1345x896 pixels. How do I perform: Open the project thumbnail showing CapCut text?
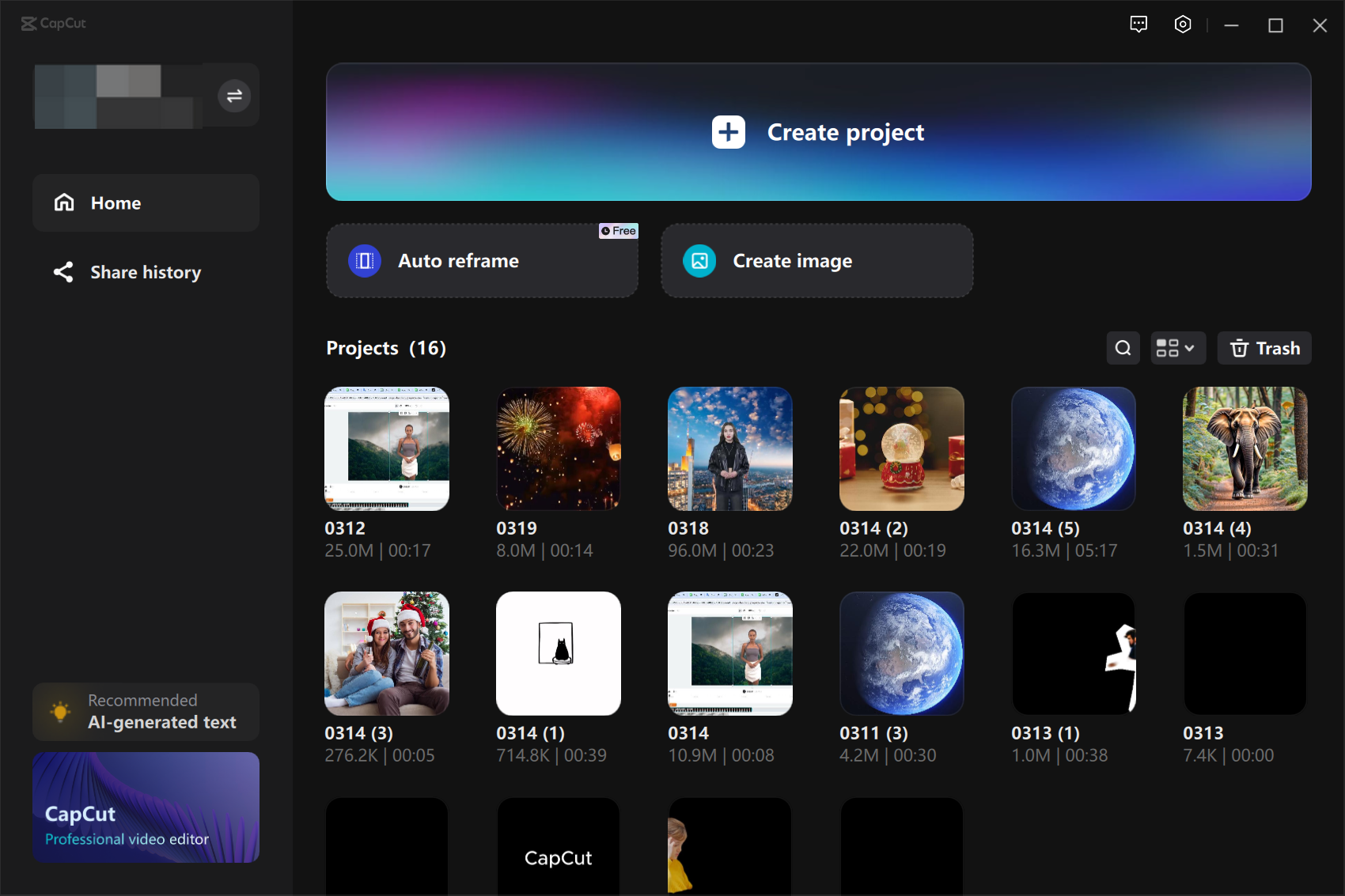(559, 846)
